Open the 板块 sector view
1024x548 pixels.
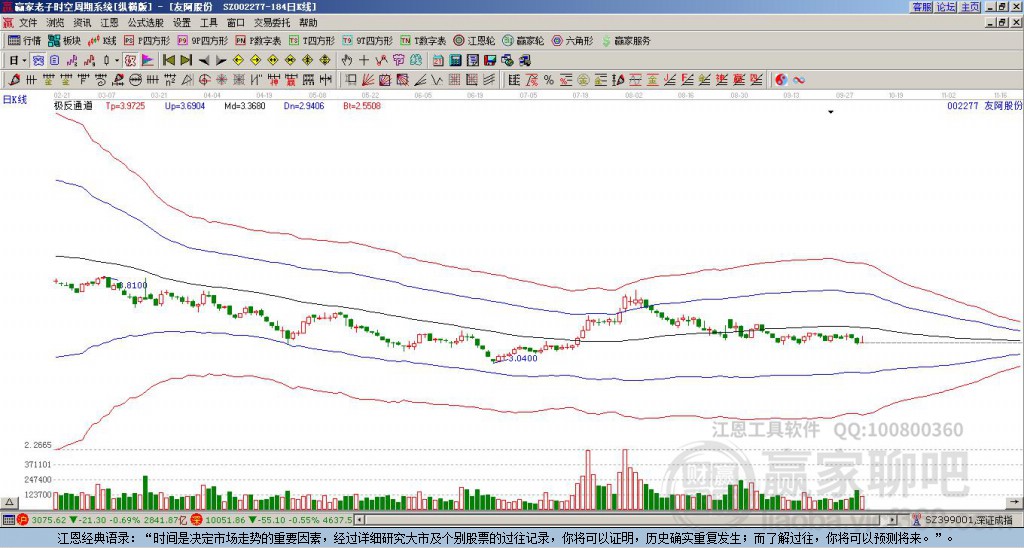coord(65,40)
